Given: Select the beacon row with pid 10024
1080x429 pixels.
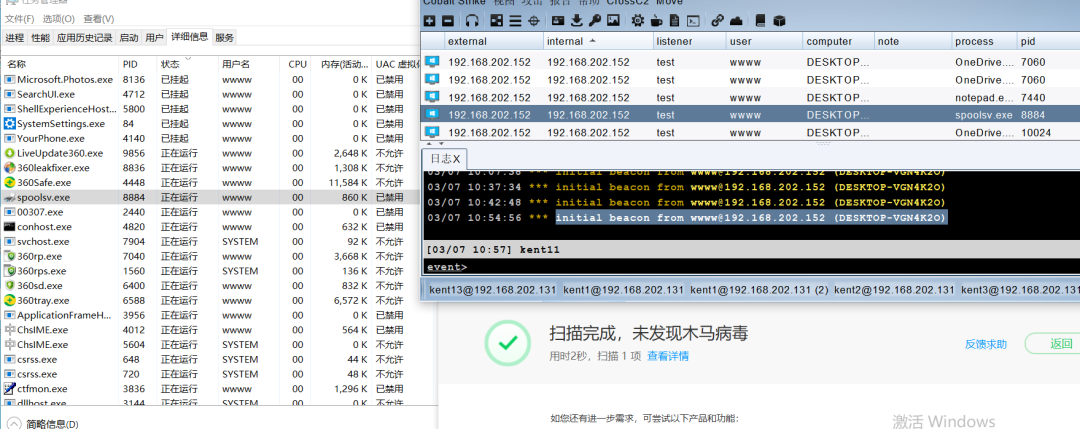Looking at the screenshot, I should 750,132.
